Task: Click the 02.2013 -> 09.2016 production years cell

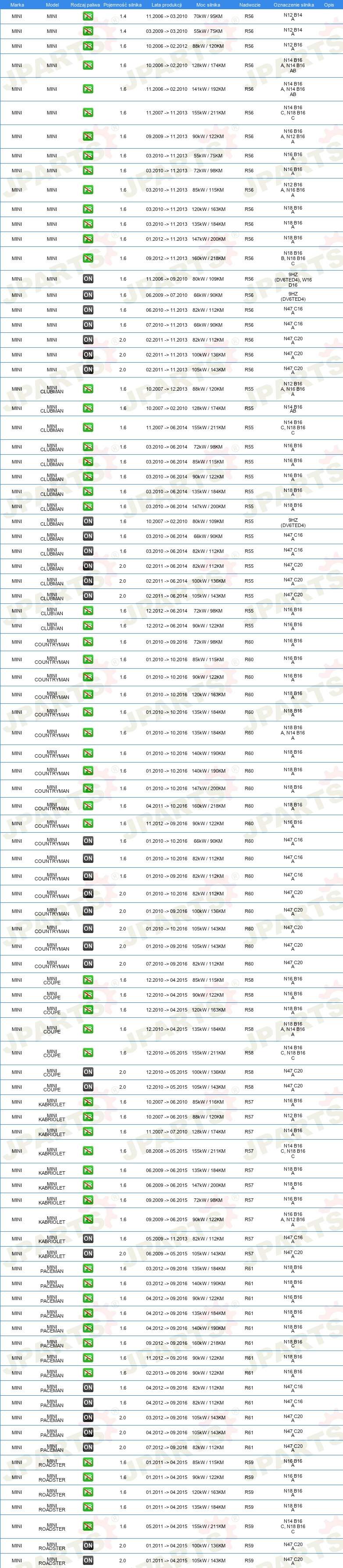Action: tap(167, 1372)
